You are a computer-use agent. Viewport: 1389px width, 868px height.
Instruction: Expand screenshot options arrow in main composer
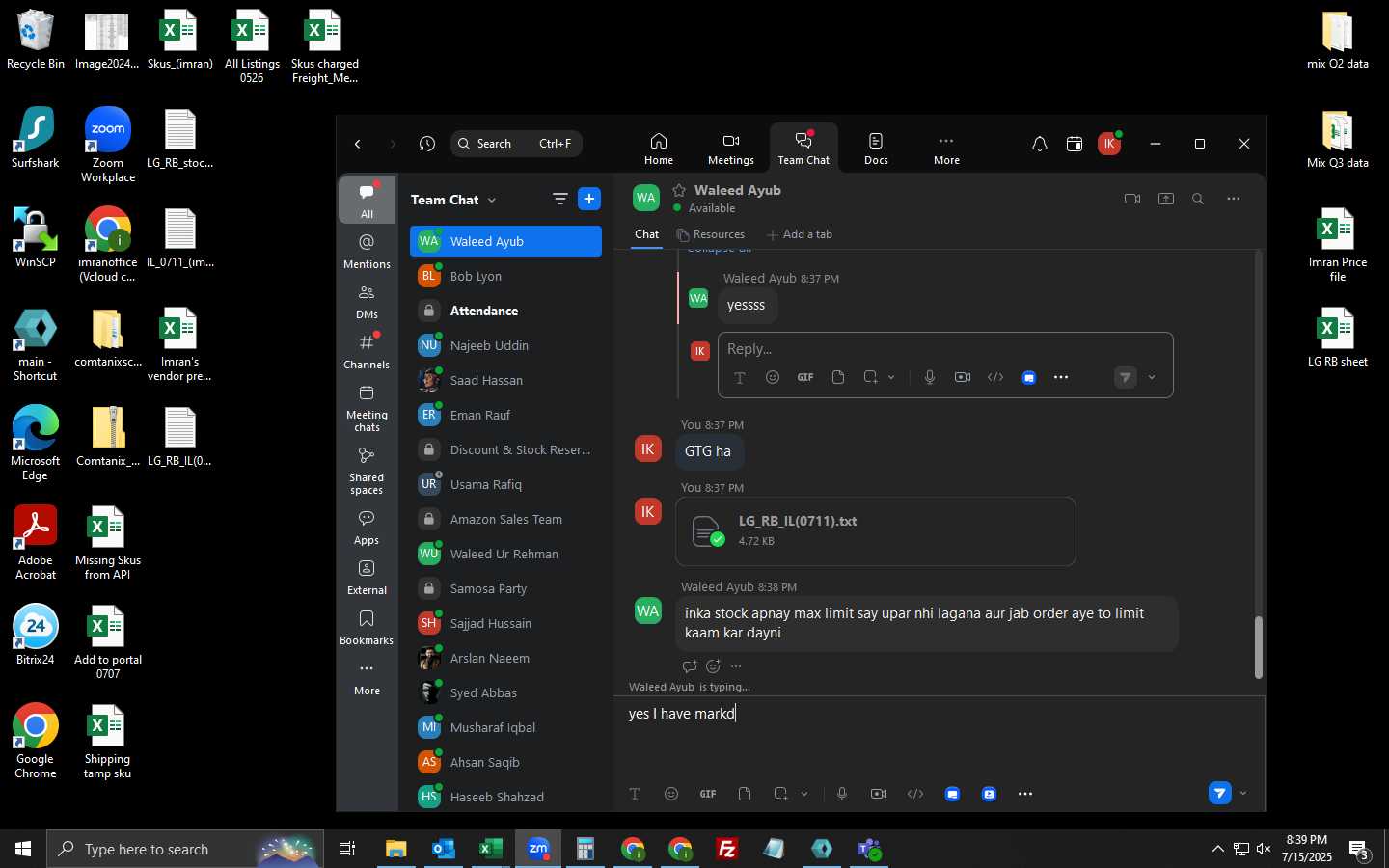click(x=804, y=794)
